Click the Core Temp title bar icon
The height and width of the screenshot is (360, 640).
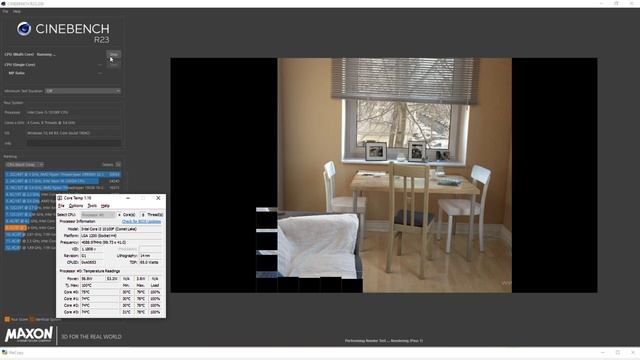click(x=60, y=198)
